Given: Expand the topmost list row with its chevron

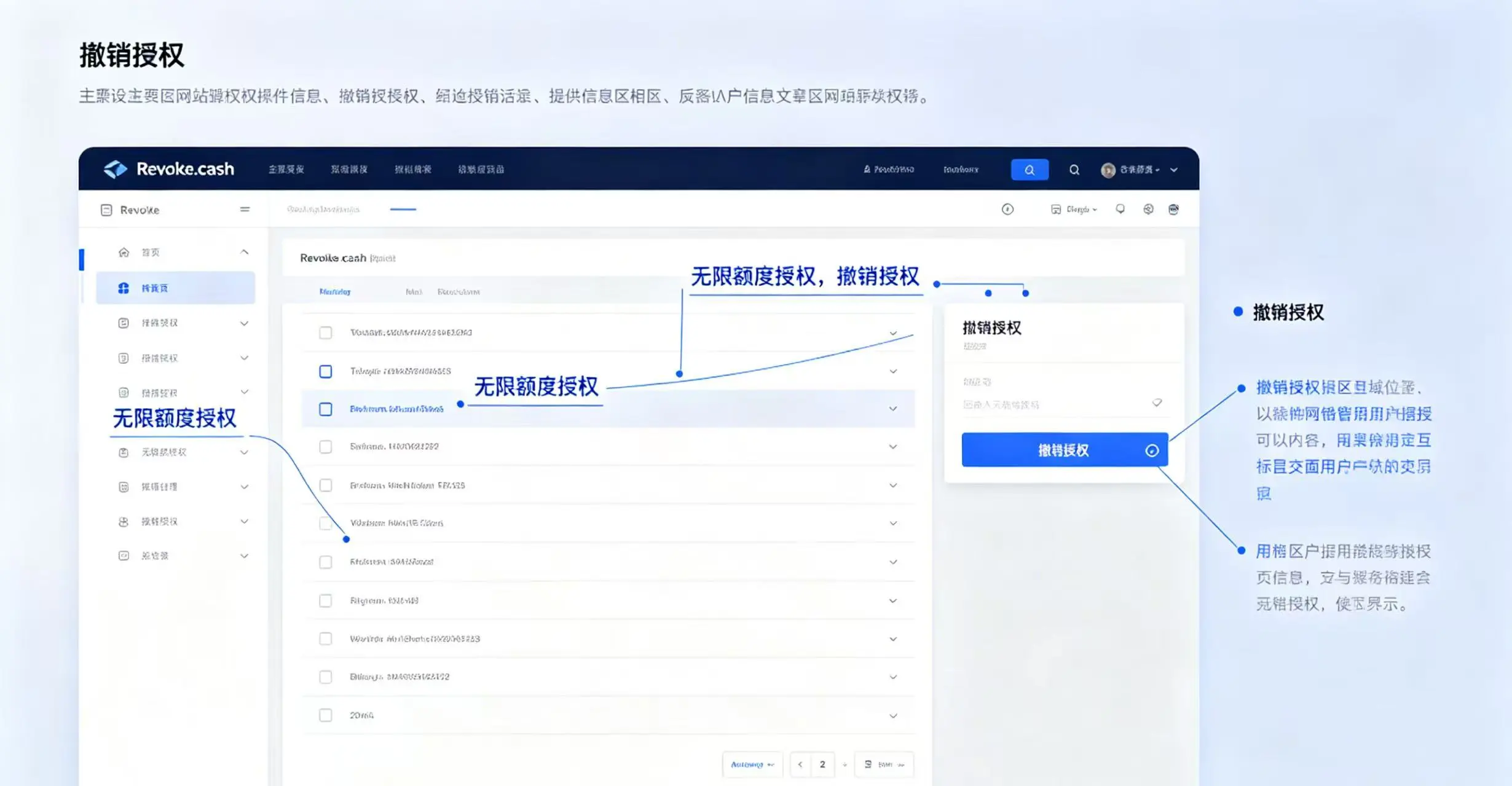Looking at the screenshot, I should point(893,333).
